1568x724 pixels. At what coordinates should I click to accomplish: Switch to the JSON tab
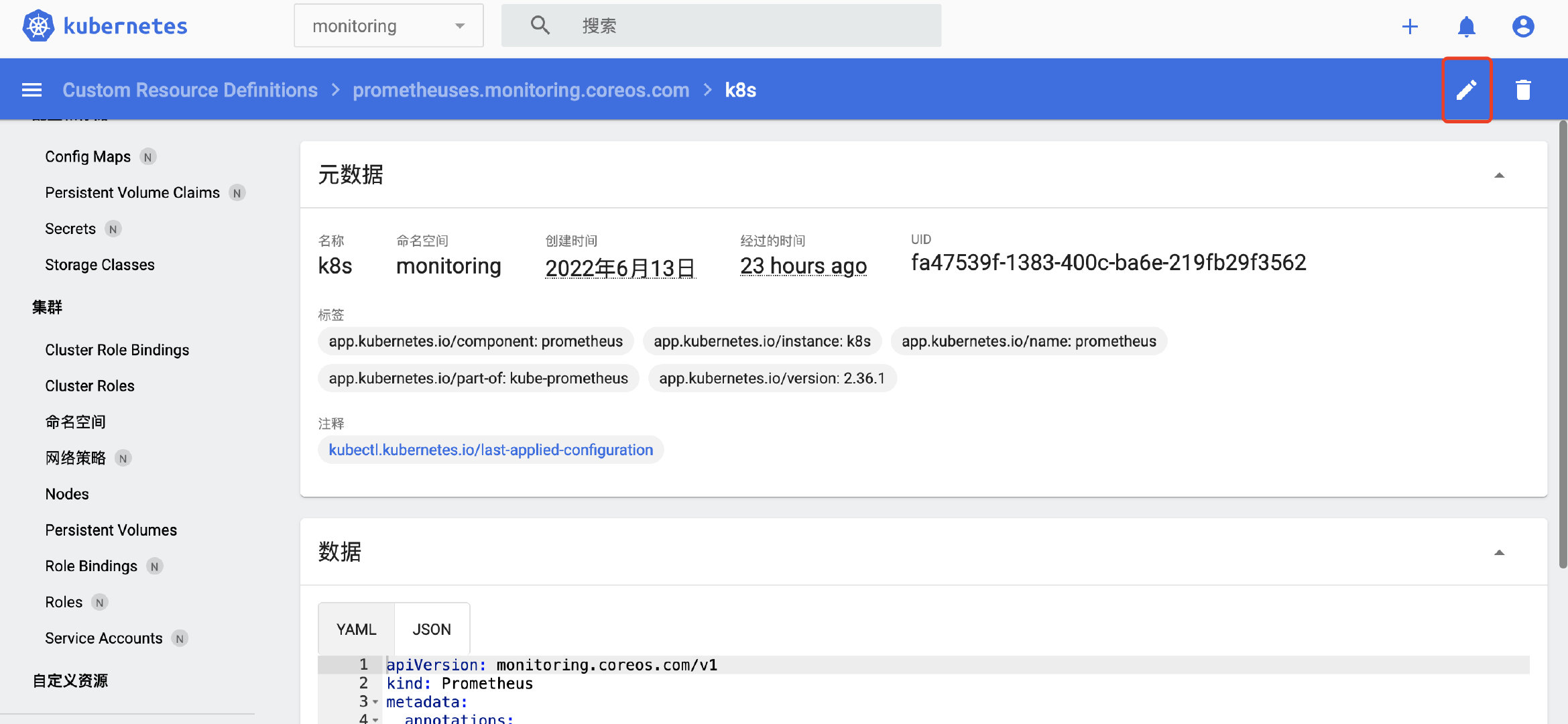point(431,629)
